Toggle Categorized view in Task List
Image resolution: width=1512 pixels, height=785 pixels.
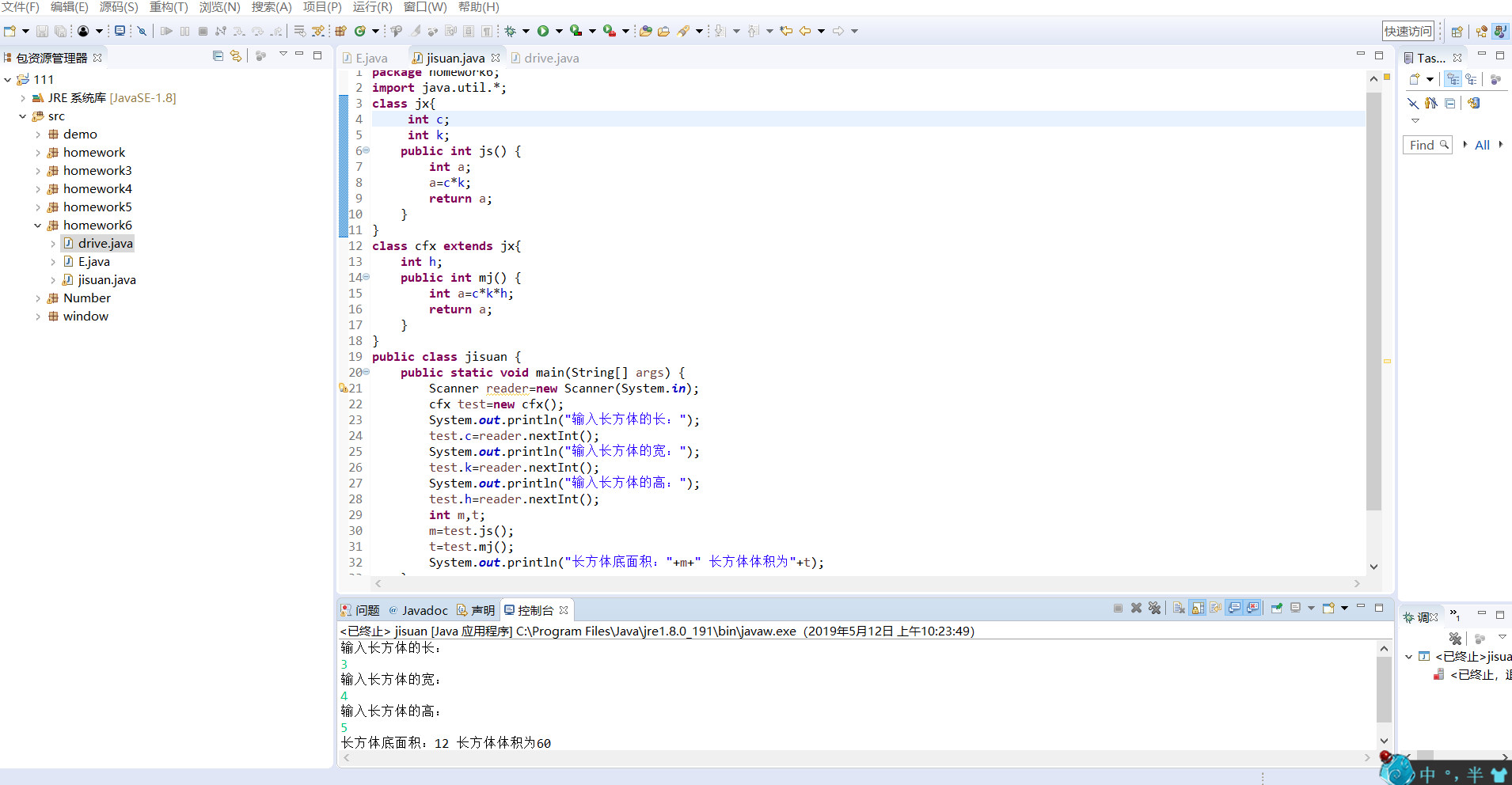(x=1453, y=79)
